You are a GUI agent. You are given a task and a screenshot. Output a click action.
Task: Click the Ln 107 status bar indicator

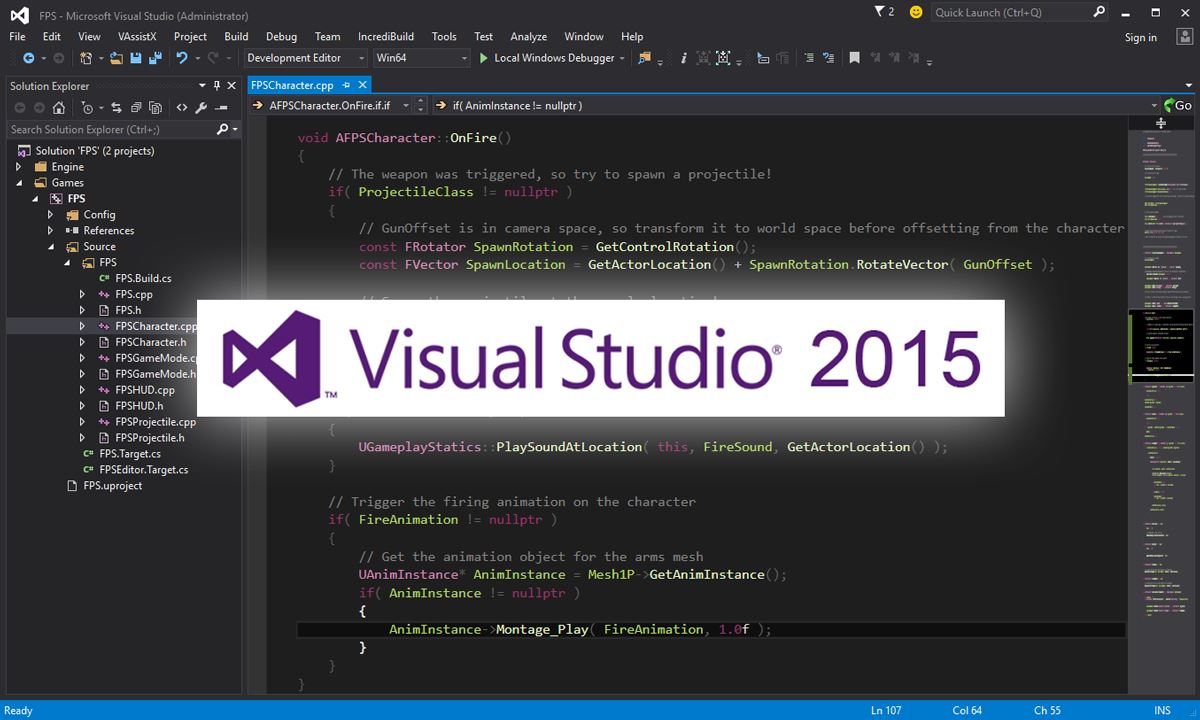click(x=886, y=710)
